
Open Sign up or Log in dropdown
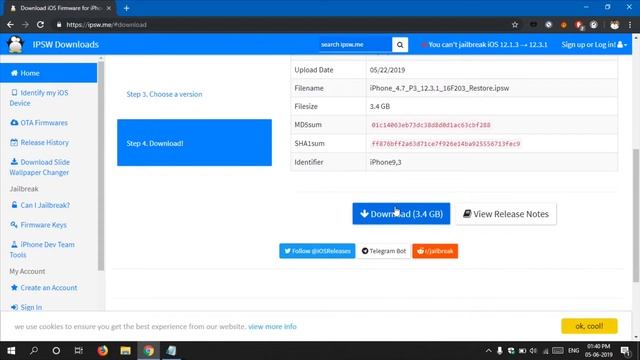594,44
